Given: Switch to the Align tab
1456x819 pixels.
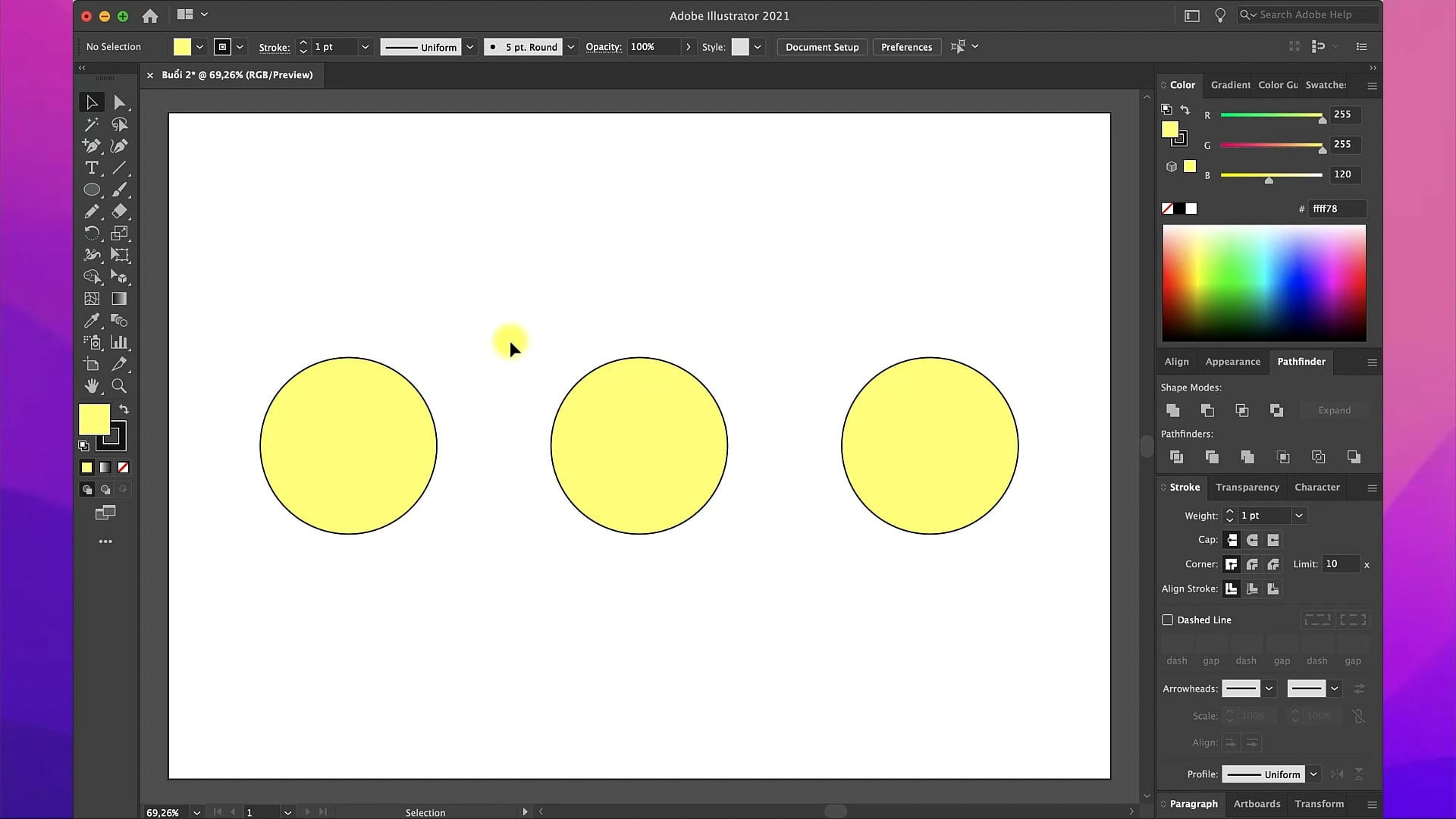Looking at the screenshot, I should [1177, 362].
